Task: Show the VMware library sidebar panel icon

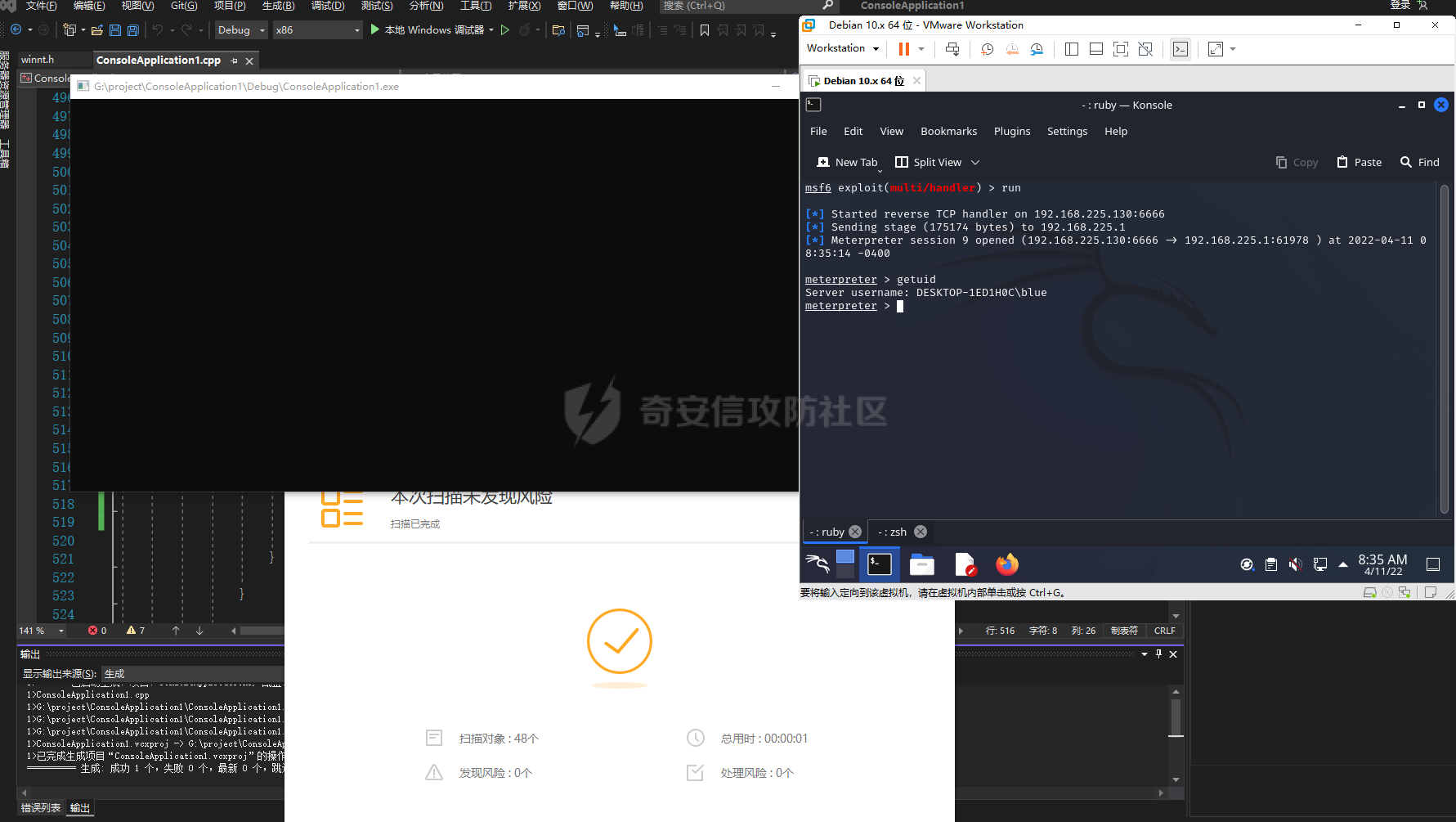Action: click(x=1072, y=49)
